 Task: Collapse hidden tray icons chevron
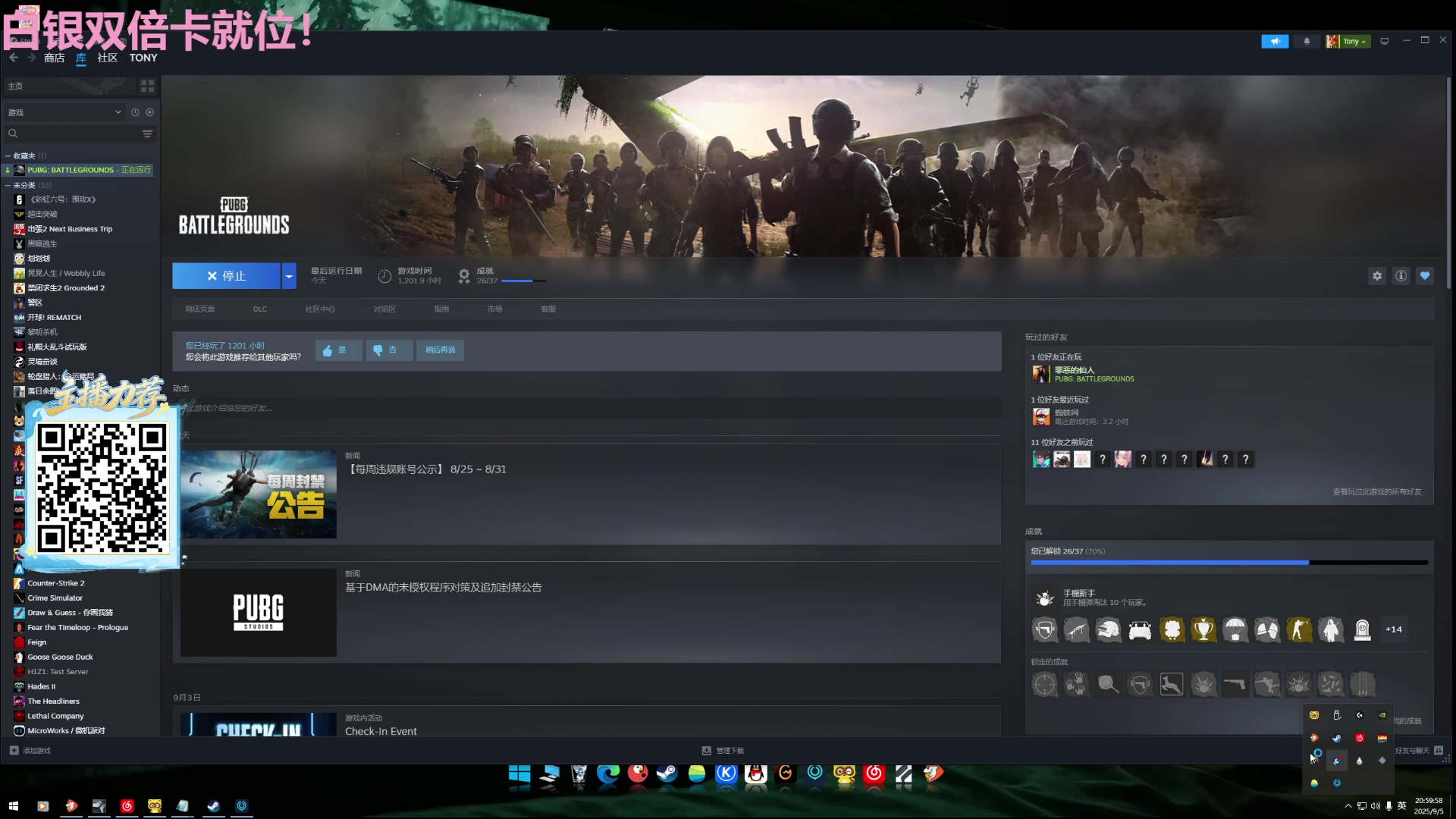(1348, 806)
